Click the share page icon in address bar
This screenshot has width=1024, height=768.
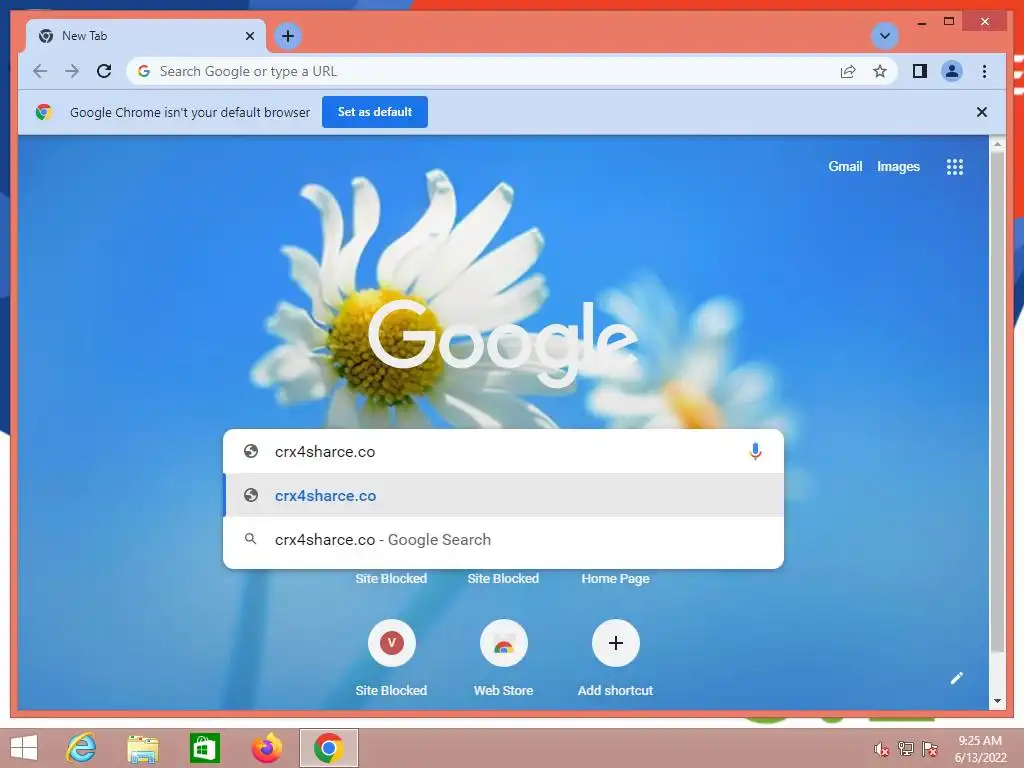click(x=848, y=71)
